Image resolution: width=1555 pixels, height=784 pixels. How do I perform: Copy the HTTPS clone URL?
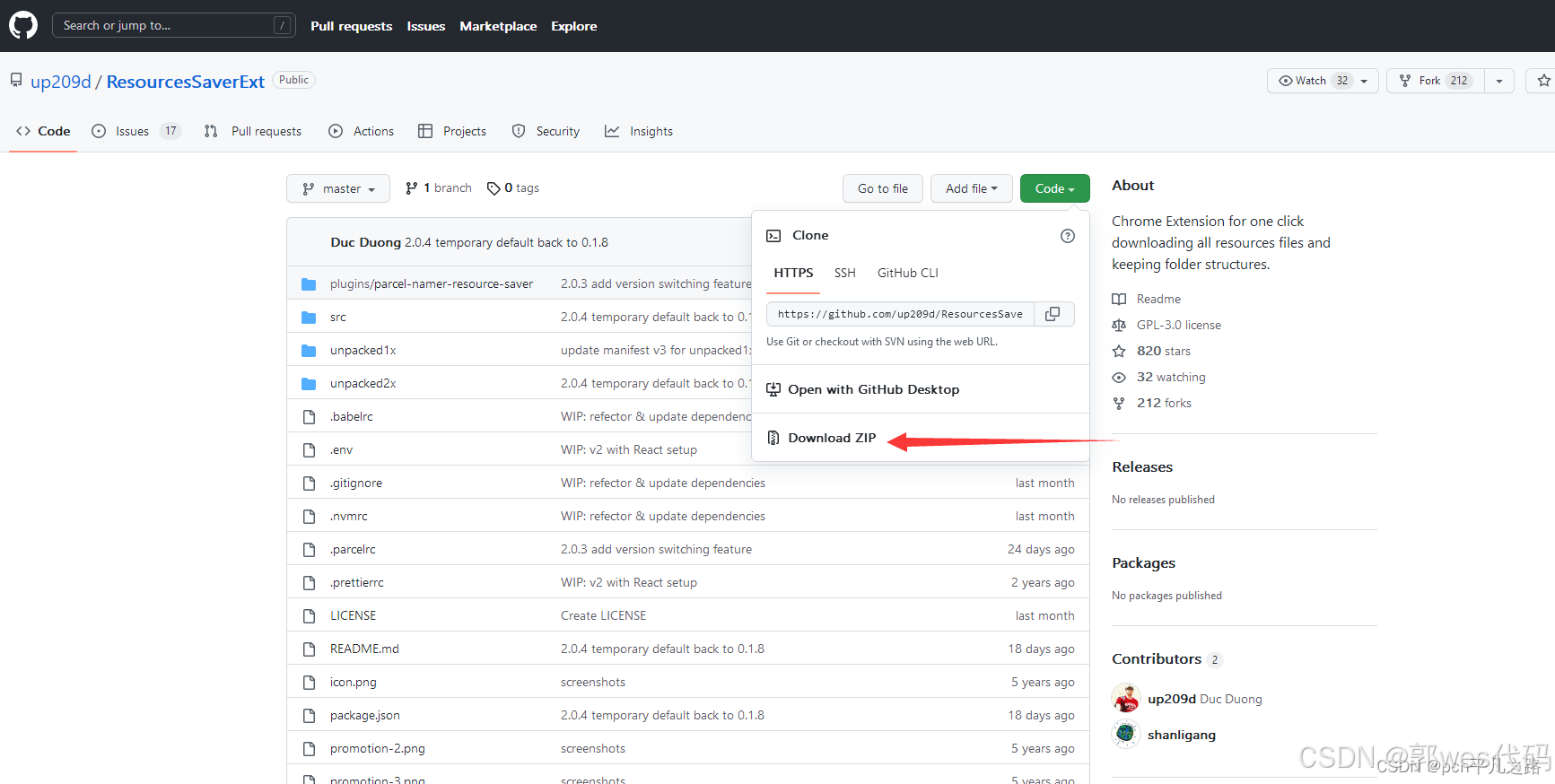click(1053, 314)
